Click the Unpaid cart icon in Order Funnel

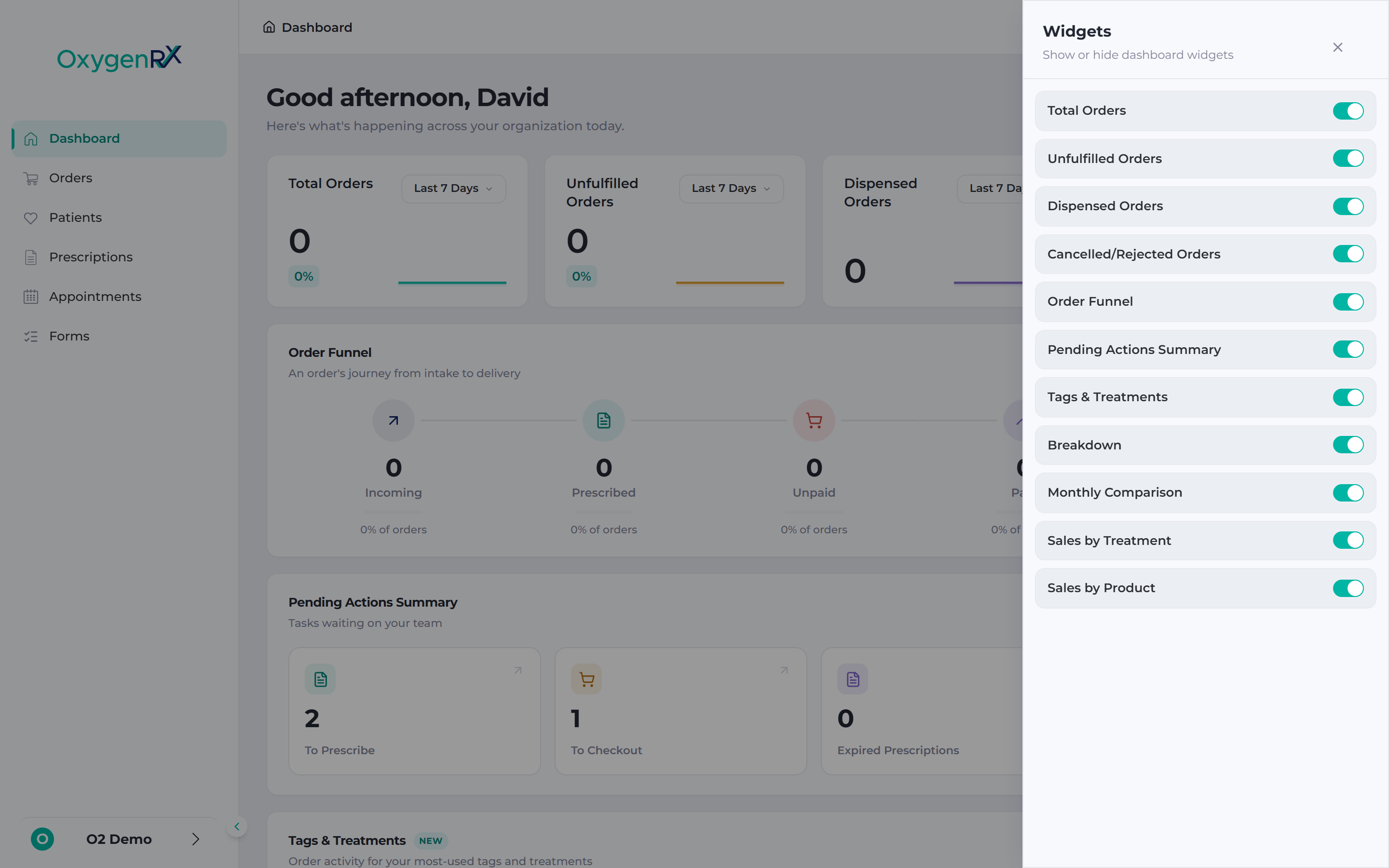(x=814, y=421)
